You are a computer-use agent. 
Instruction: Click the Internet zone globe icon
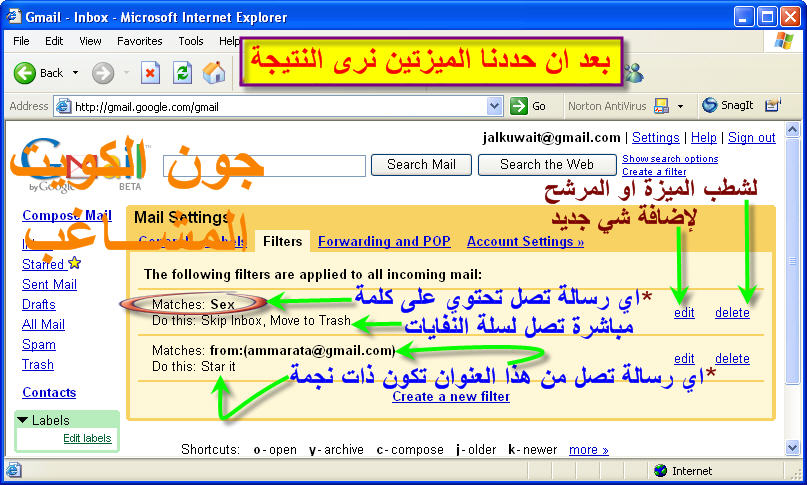(660, 471)
